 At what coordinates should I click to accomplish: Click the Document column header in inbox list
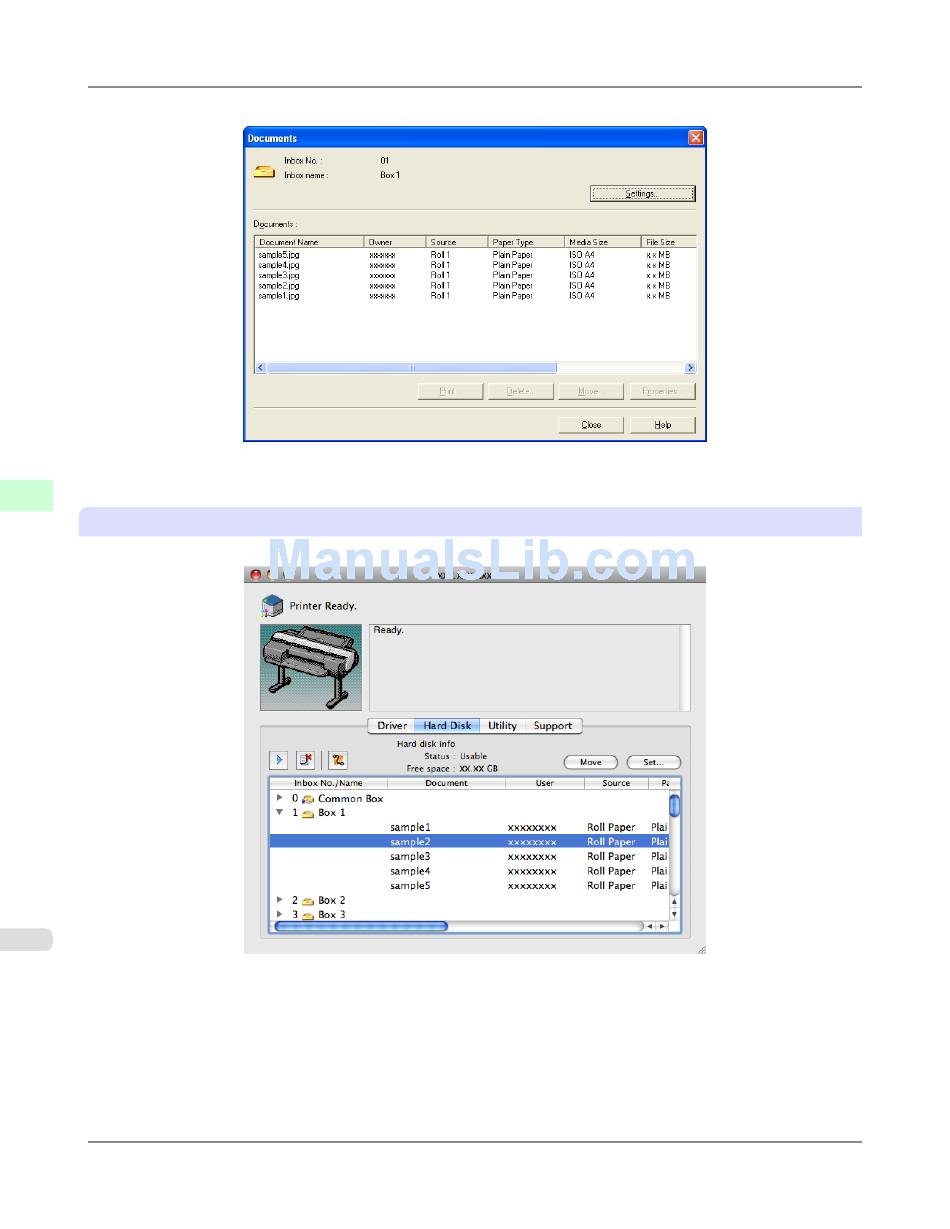(446, 783)
